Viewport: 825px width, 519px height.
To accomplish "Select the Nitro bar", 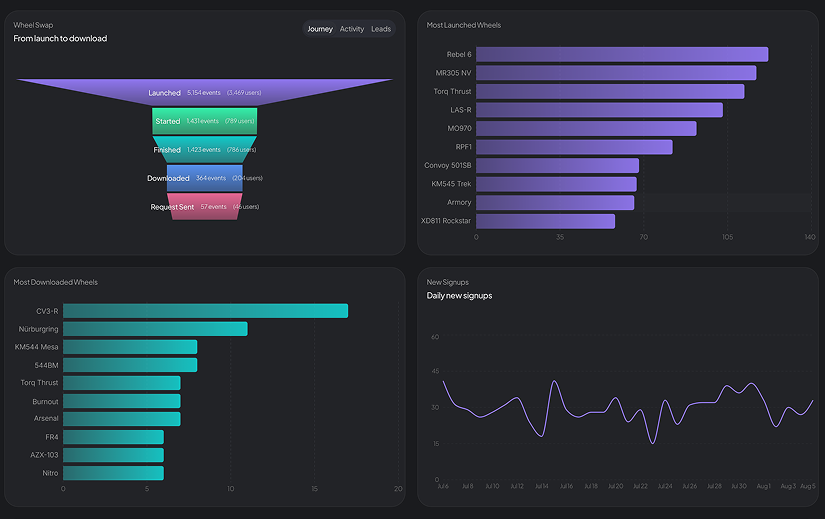I will 113,473.
